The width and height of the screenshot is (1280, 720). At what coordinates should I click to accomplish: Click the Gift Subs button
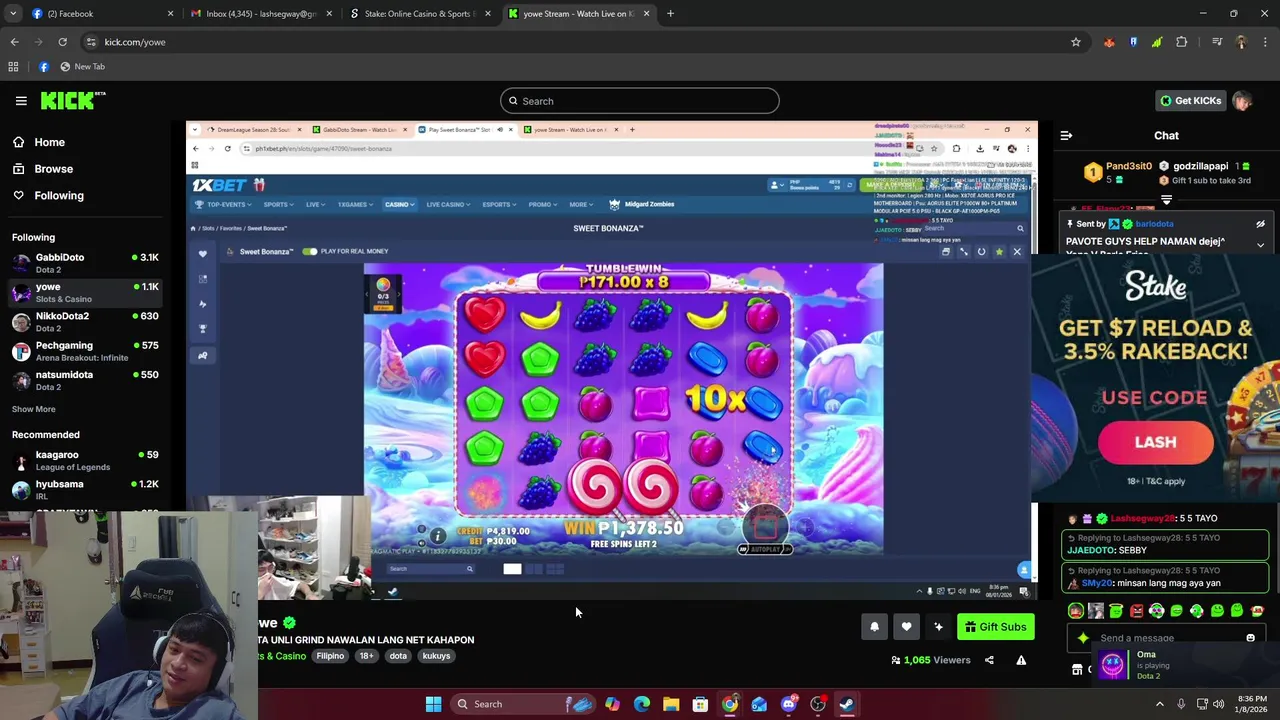pos(995,627)
